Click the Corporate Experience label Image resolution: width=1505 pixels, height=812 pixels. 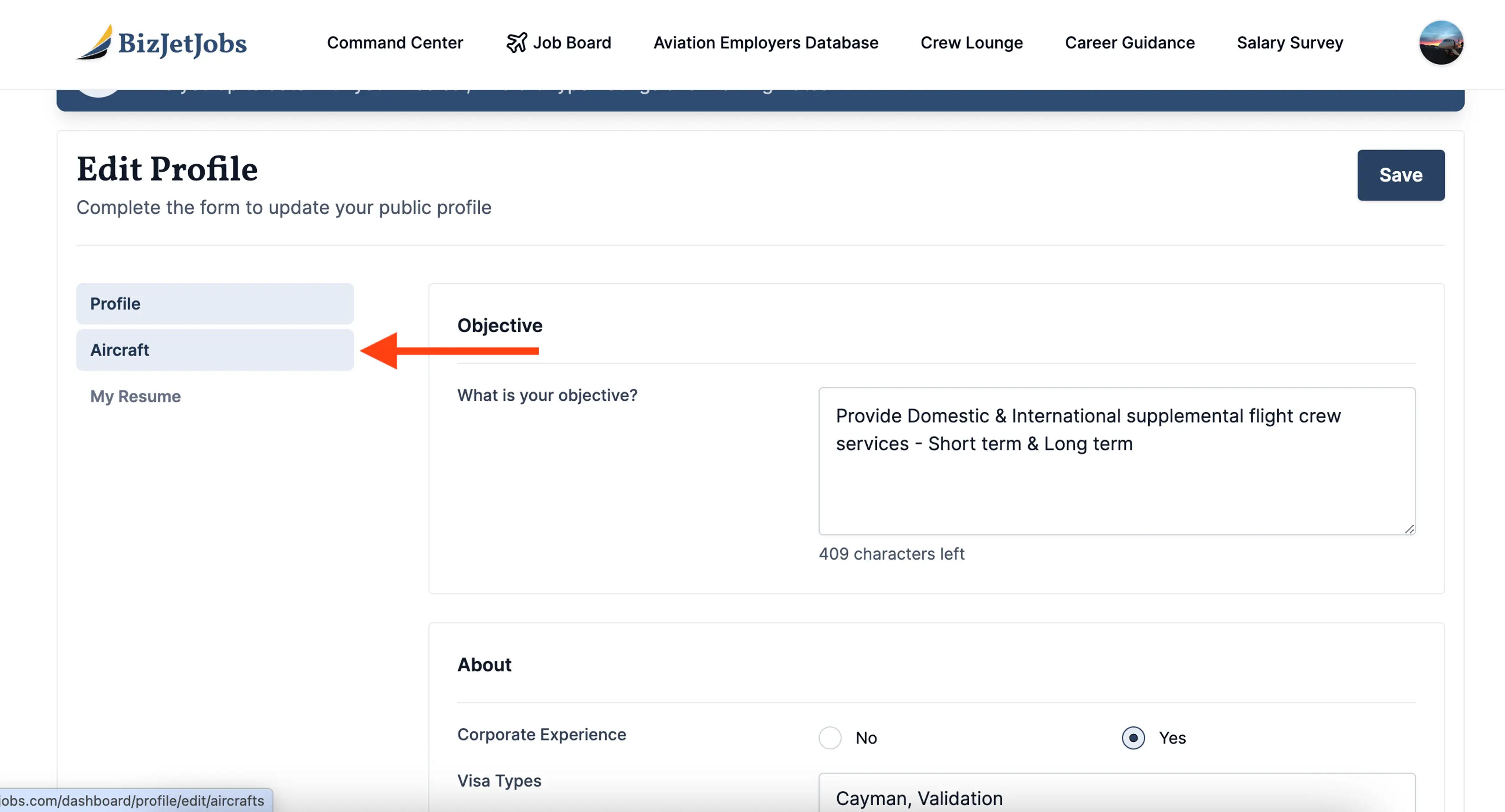pyautogui.click(x=541, y=734)
